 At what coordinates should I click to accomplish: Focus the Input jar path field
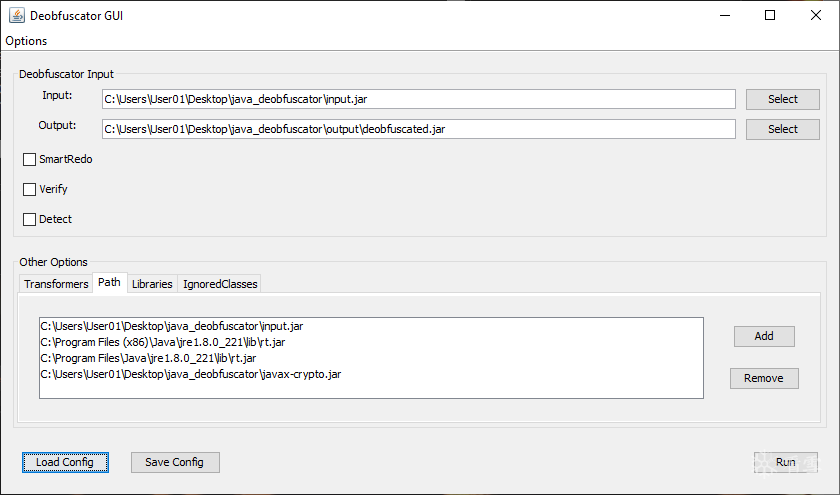418,99
